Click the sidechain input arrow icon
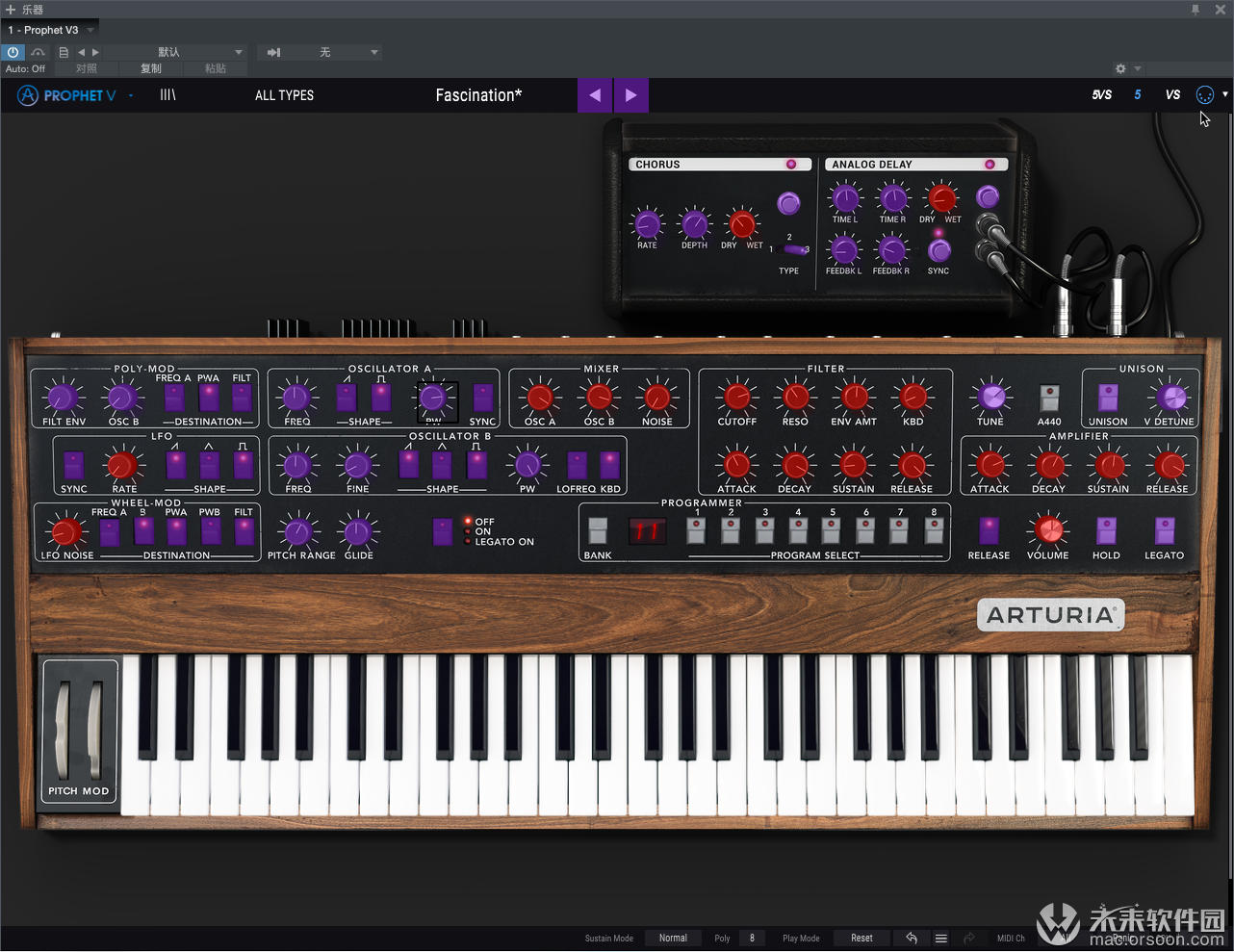 273,52
